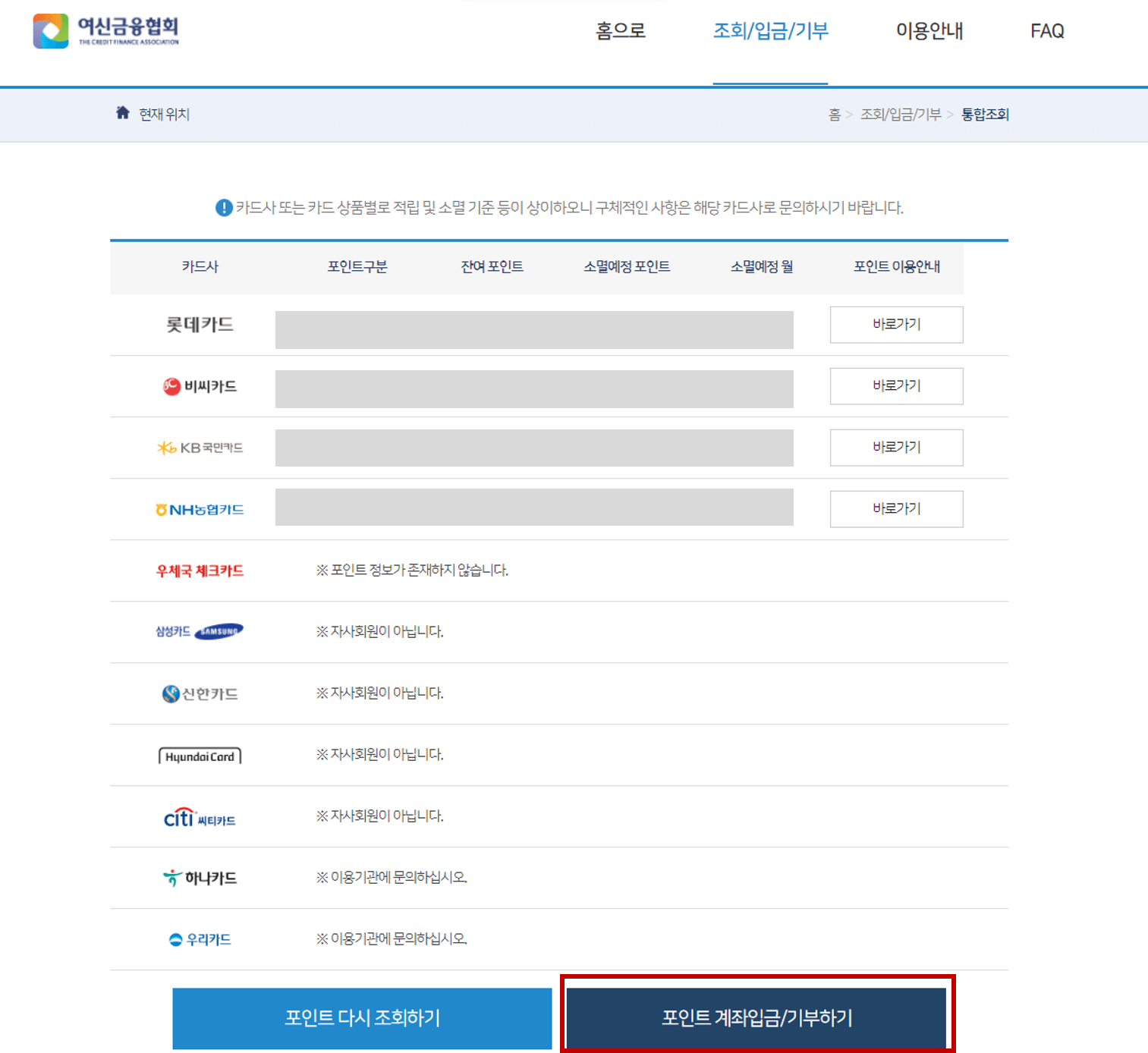Click the 통합조회 breadcrumb link

(984, 114)
